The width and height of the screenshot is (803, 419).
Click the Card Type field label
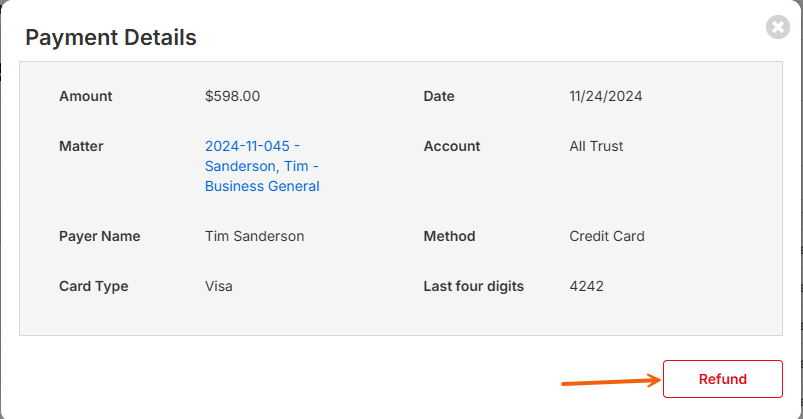point(94,286)
